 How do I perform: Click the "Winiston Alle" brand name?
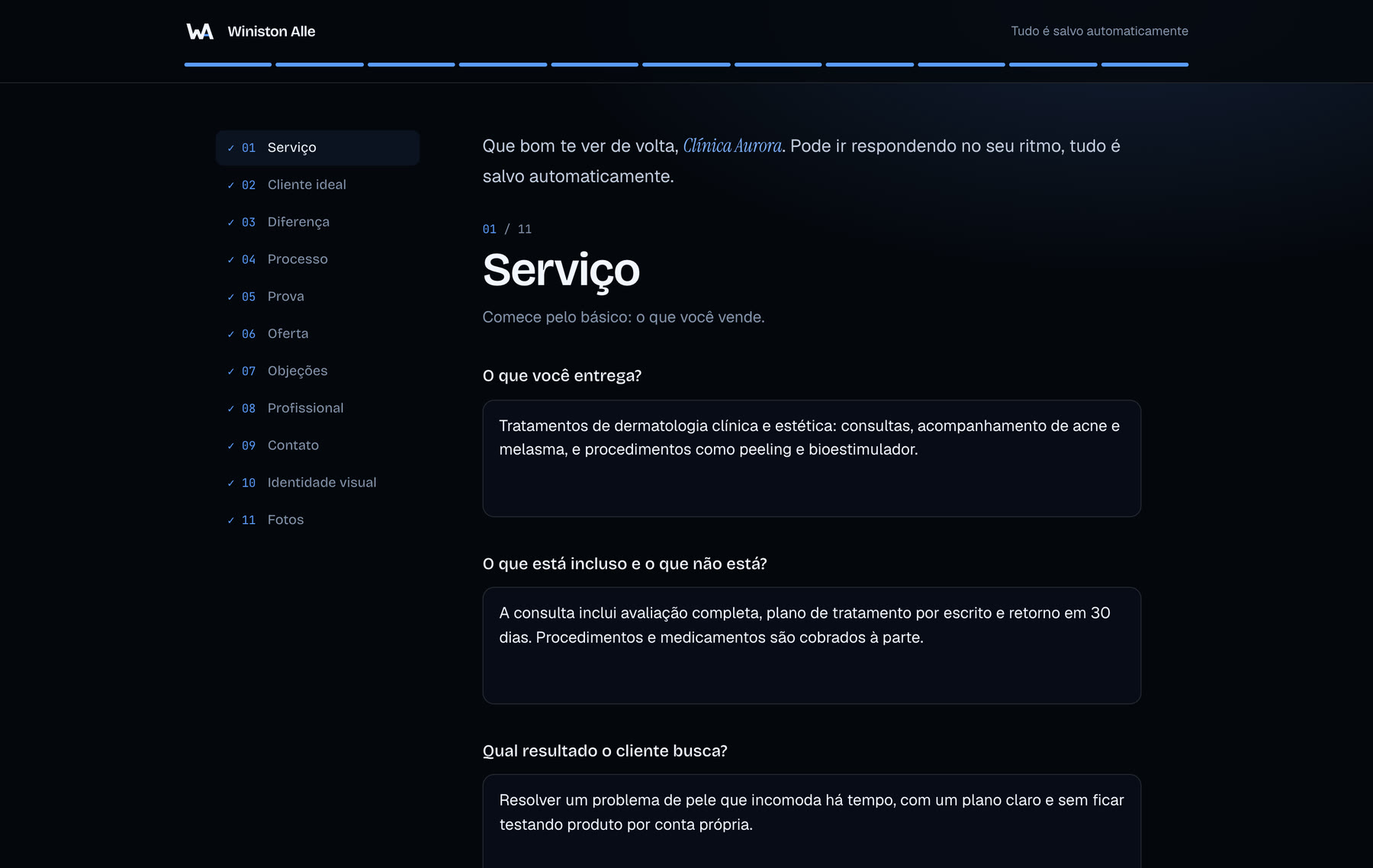[x=272, y=31]
